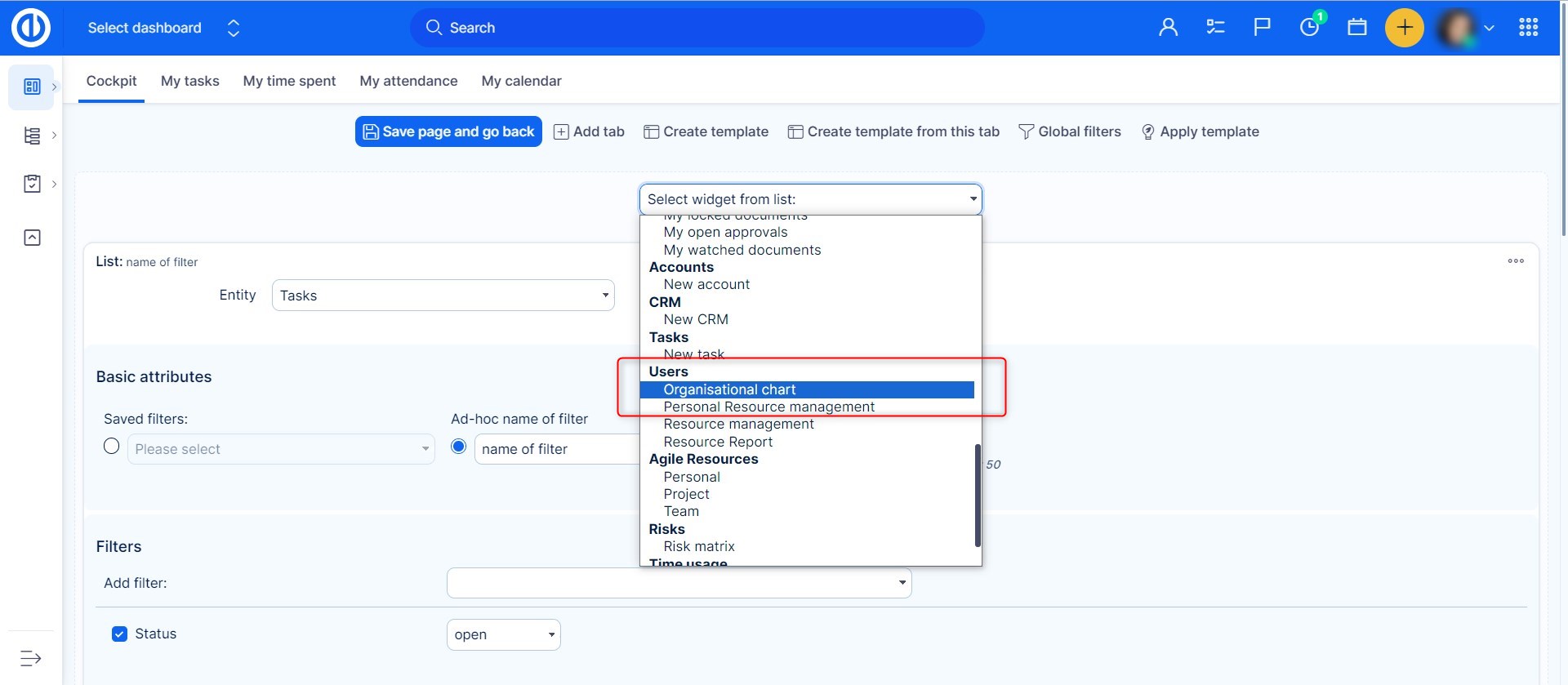Open the nine-dot apps grid menu

point(1528,28)
